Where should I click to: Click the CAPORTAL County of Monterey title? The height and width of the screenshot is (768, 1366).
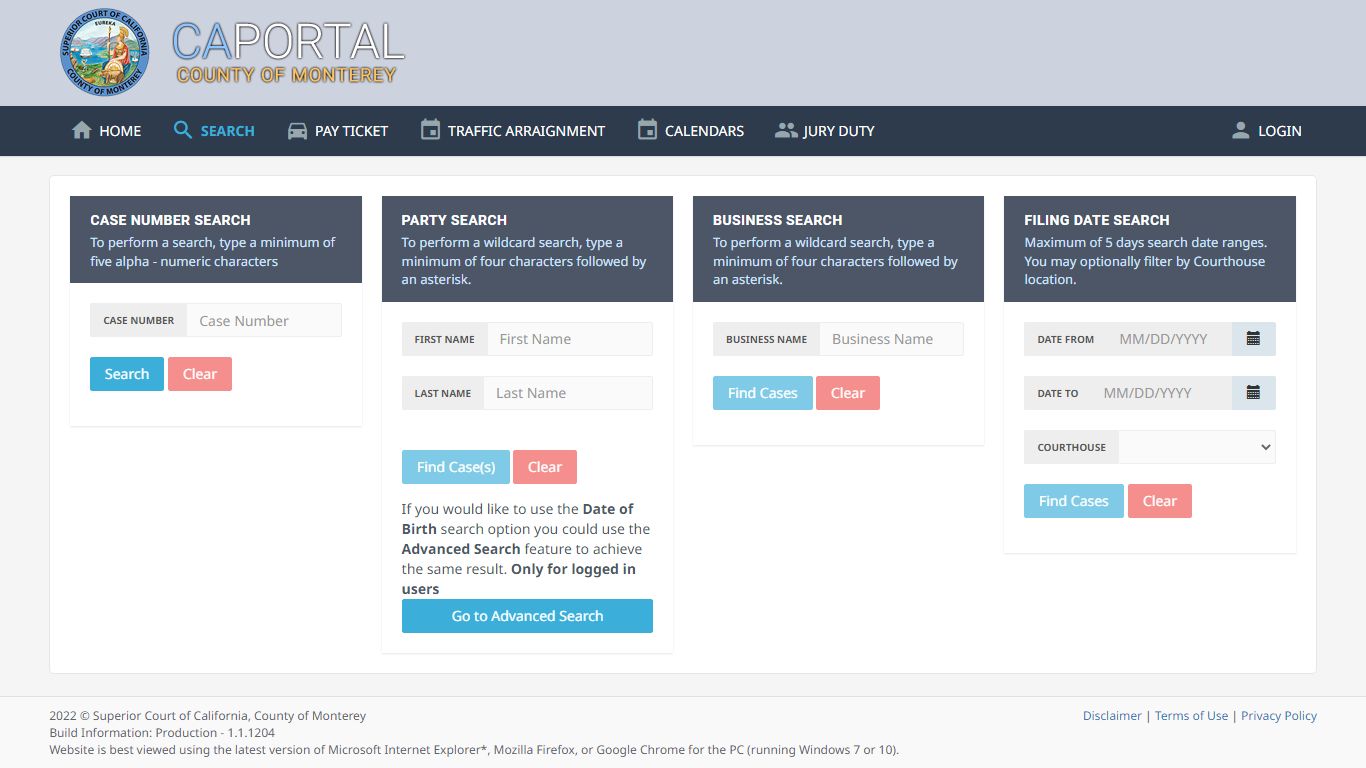click(x=288, y=53)
